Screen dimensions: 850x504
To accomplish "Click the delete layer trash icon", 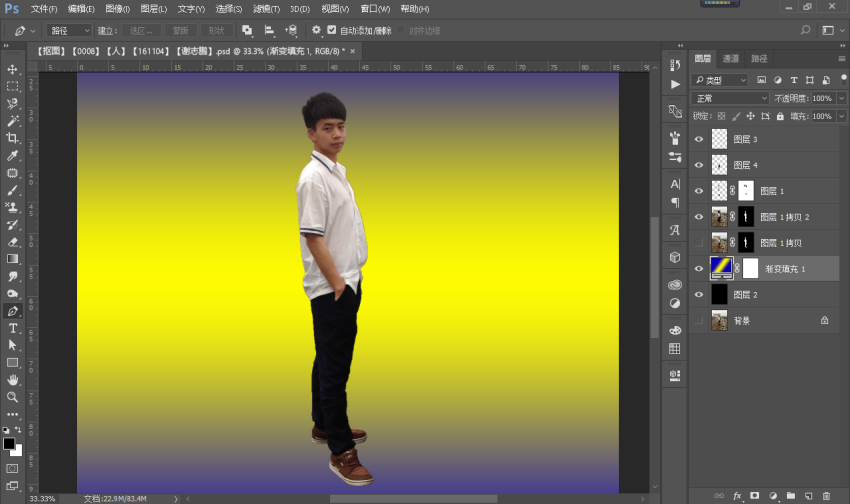I will (x=826, y=495).
